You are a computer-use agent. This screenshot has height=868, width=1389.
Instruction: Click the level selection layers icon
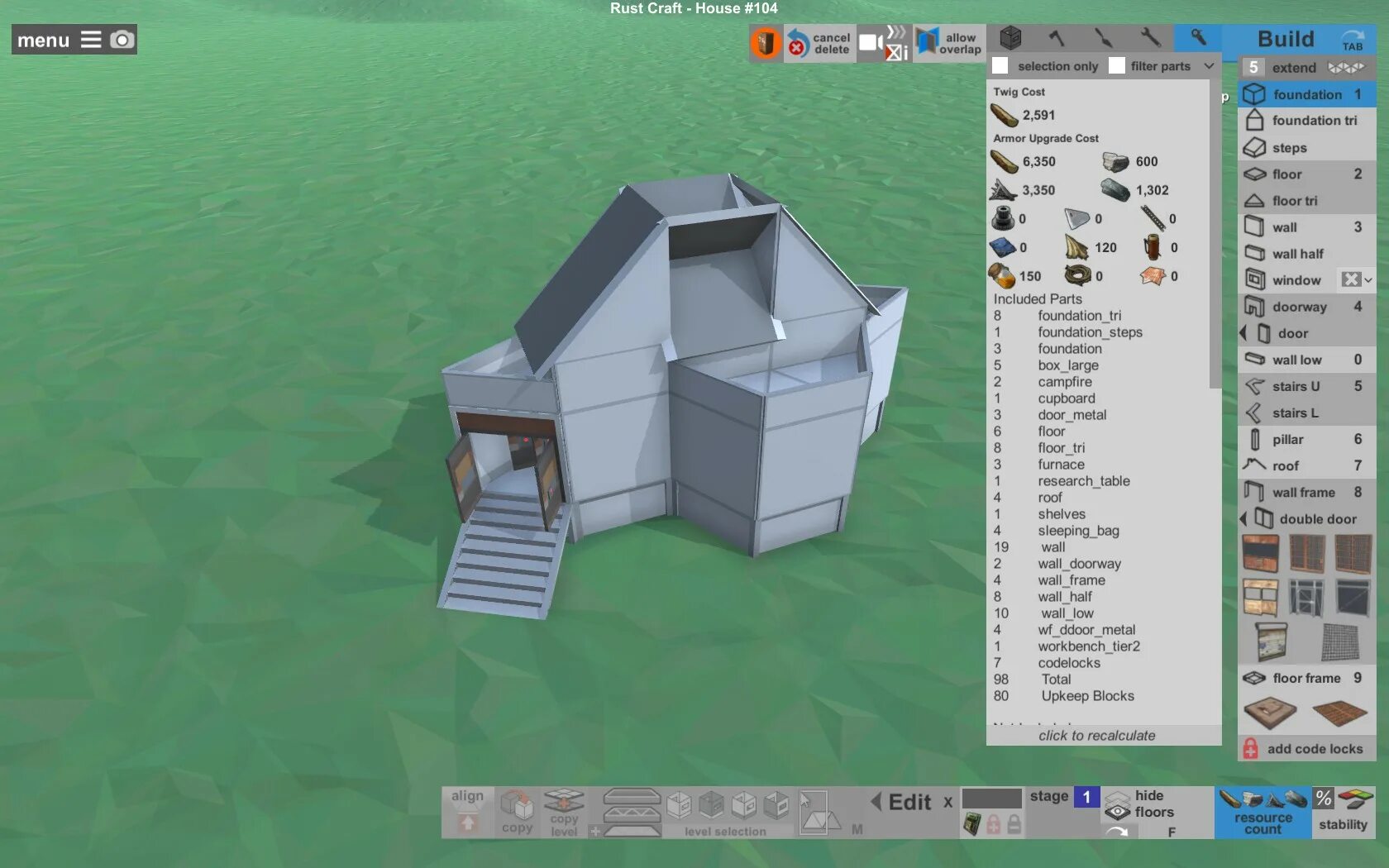coord(632,812)
